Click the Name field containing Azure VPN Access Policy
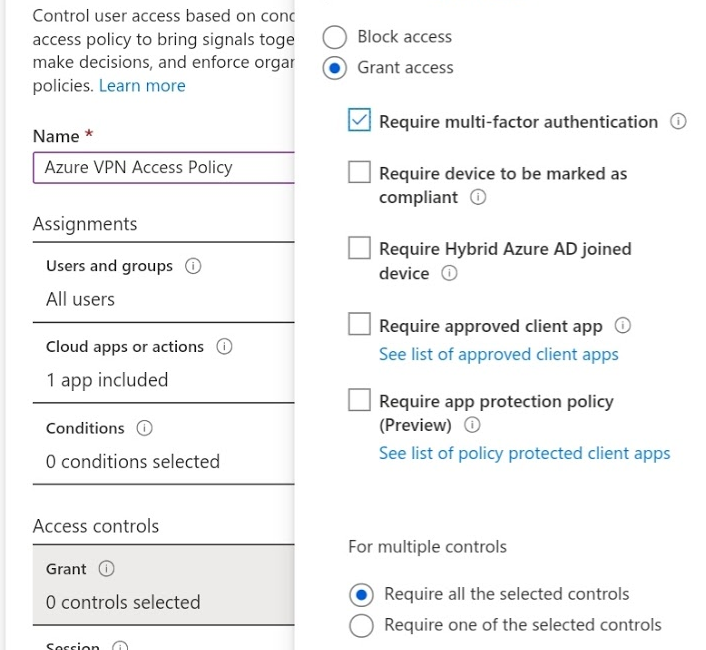The height and width of the screenshot is (650, 706). pos(162,168)
